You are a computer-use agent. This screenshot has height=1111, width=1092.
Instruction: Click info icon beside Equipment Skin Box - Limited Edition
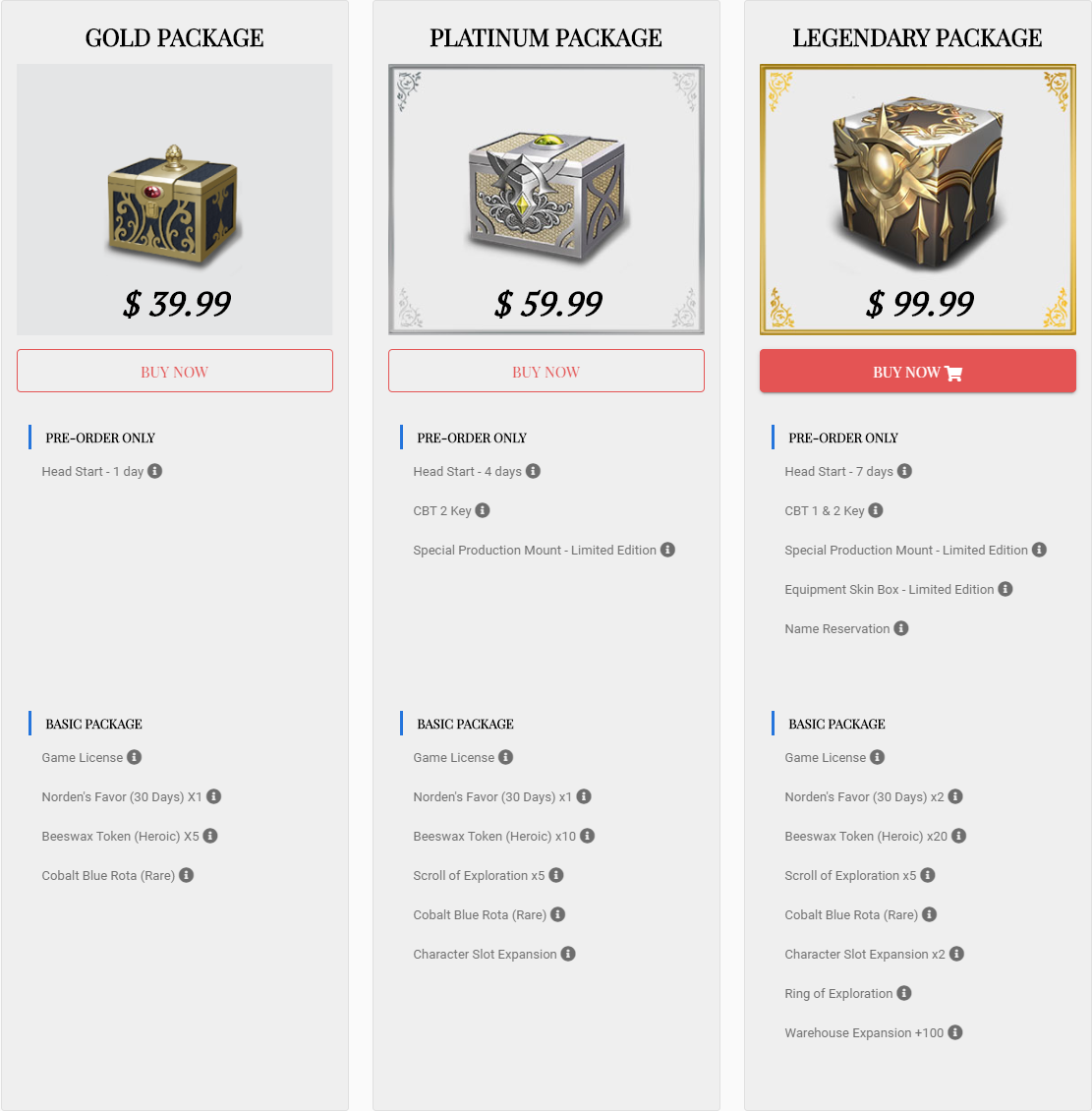pos(1006,589)
